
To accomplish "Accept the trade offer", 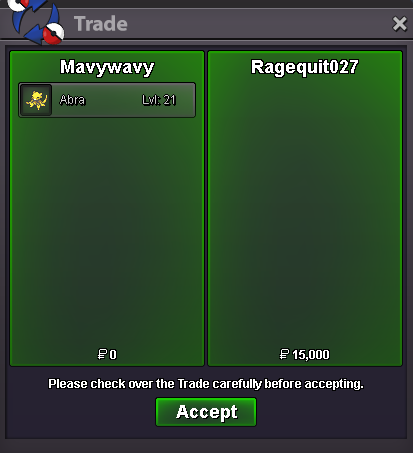I will pos(206,412).
